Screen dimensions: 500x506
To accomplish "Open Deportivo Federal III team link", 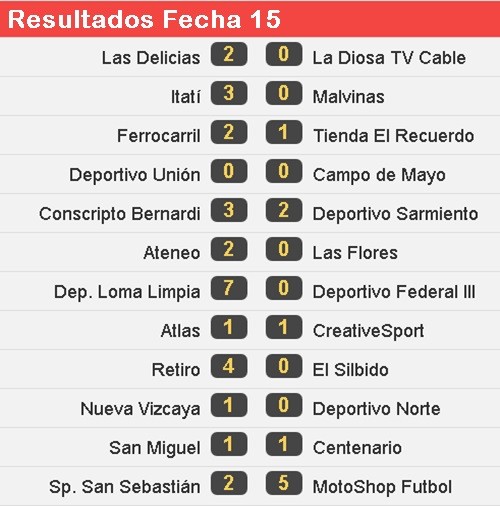I will coord(394,292).
